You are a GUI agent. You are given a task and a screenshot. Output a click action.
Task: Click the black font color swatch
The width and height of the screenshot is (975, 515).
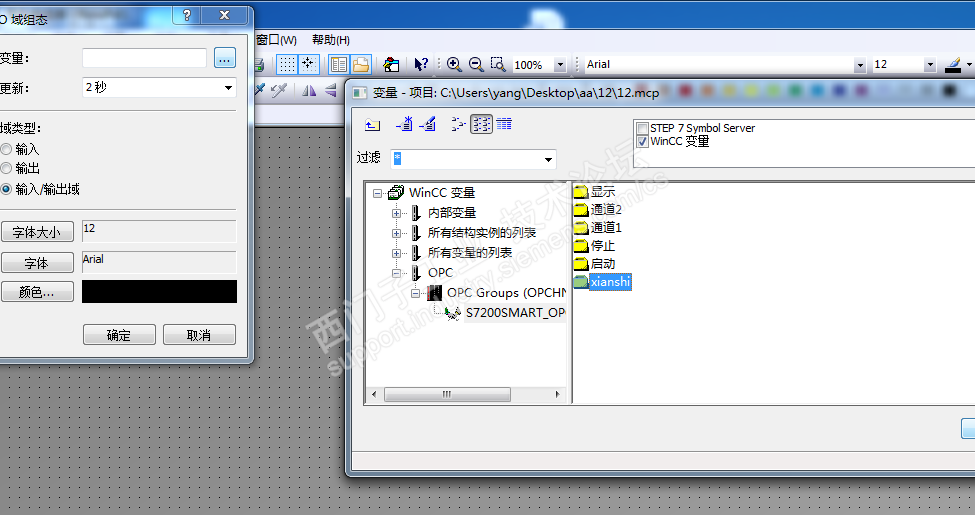pyautogui.click(x=159, y=292)
